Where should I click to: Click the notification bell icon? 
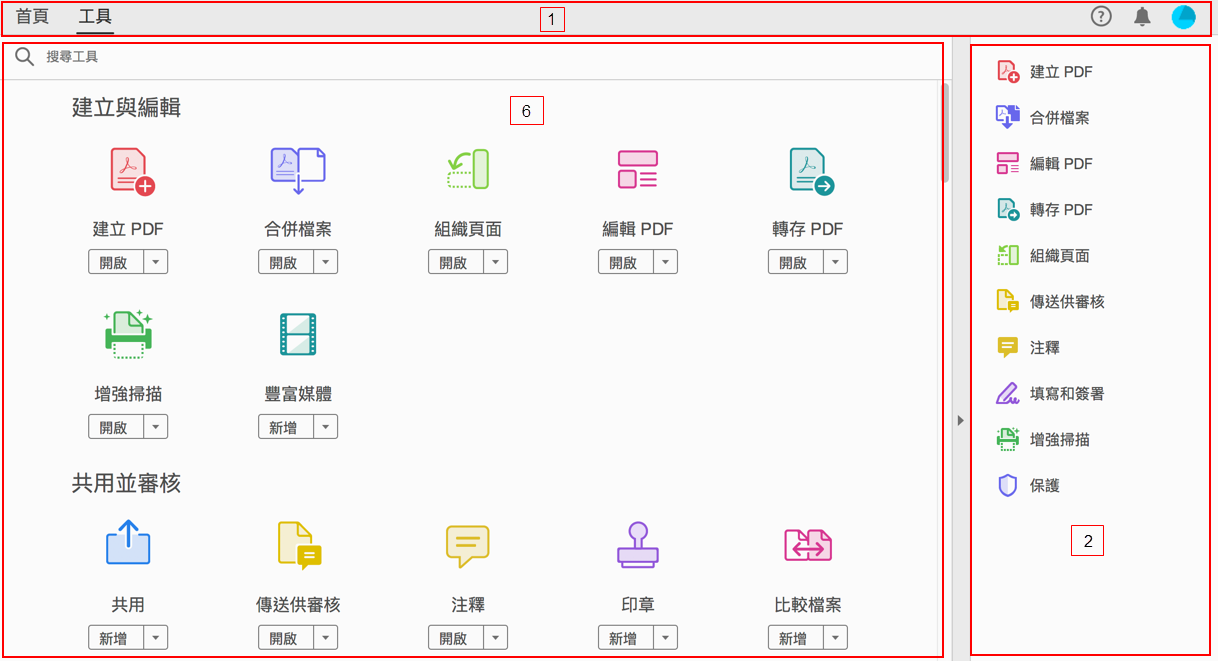pos(1141,17)
